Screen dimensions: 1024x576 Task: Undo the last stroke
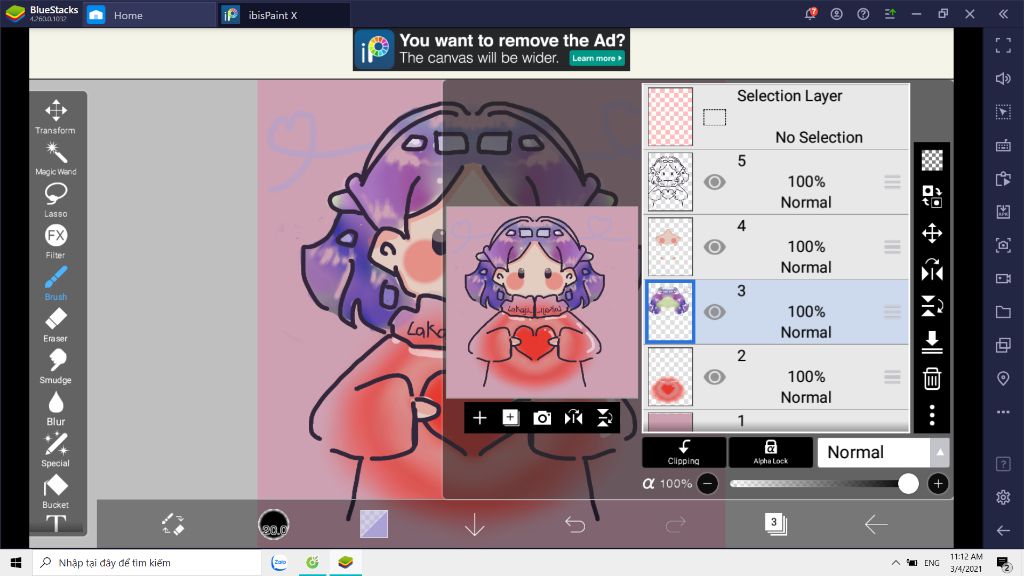pyautogui.click(x=575, y=524)
